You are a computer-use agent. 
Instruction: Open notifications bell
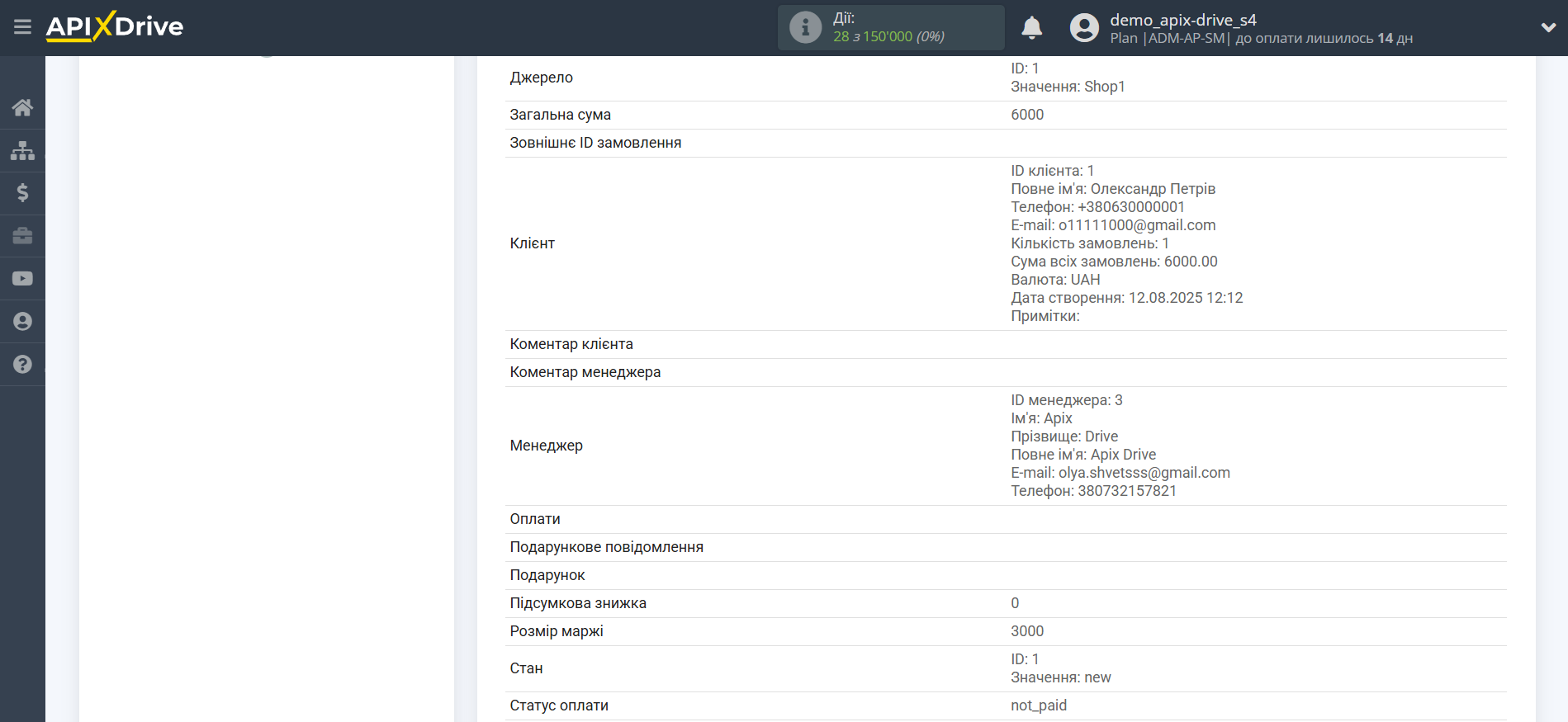click(1031, 27)
